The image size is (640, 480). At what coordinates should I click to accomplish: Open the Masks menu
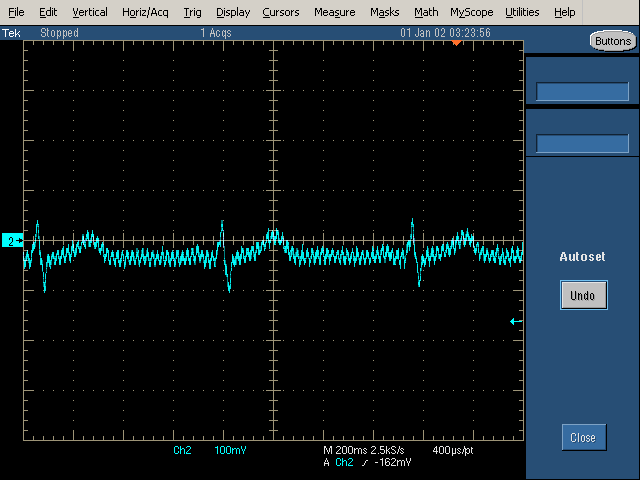(x=384, y=12)
